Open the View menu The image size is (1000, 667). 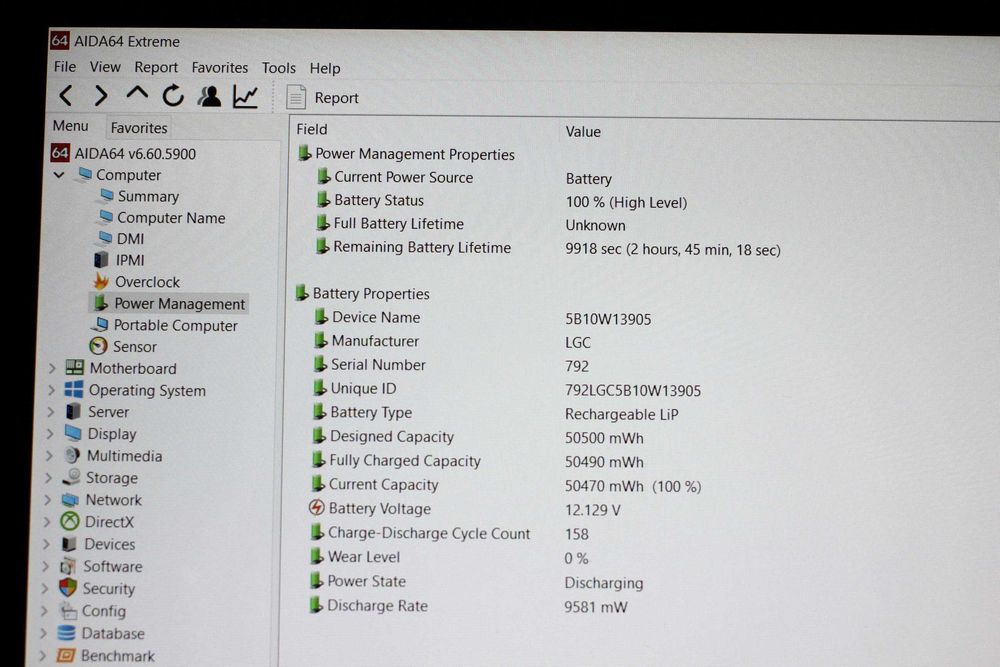[105, 67]
